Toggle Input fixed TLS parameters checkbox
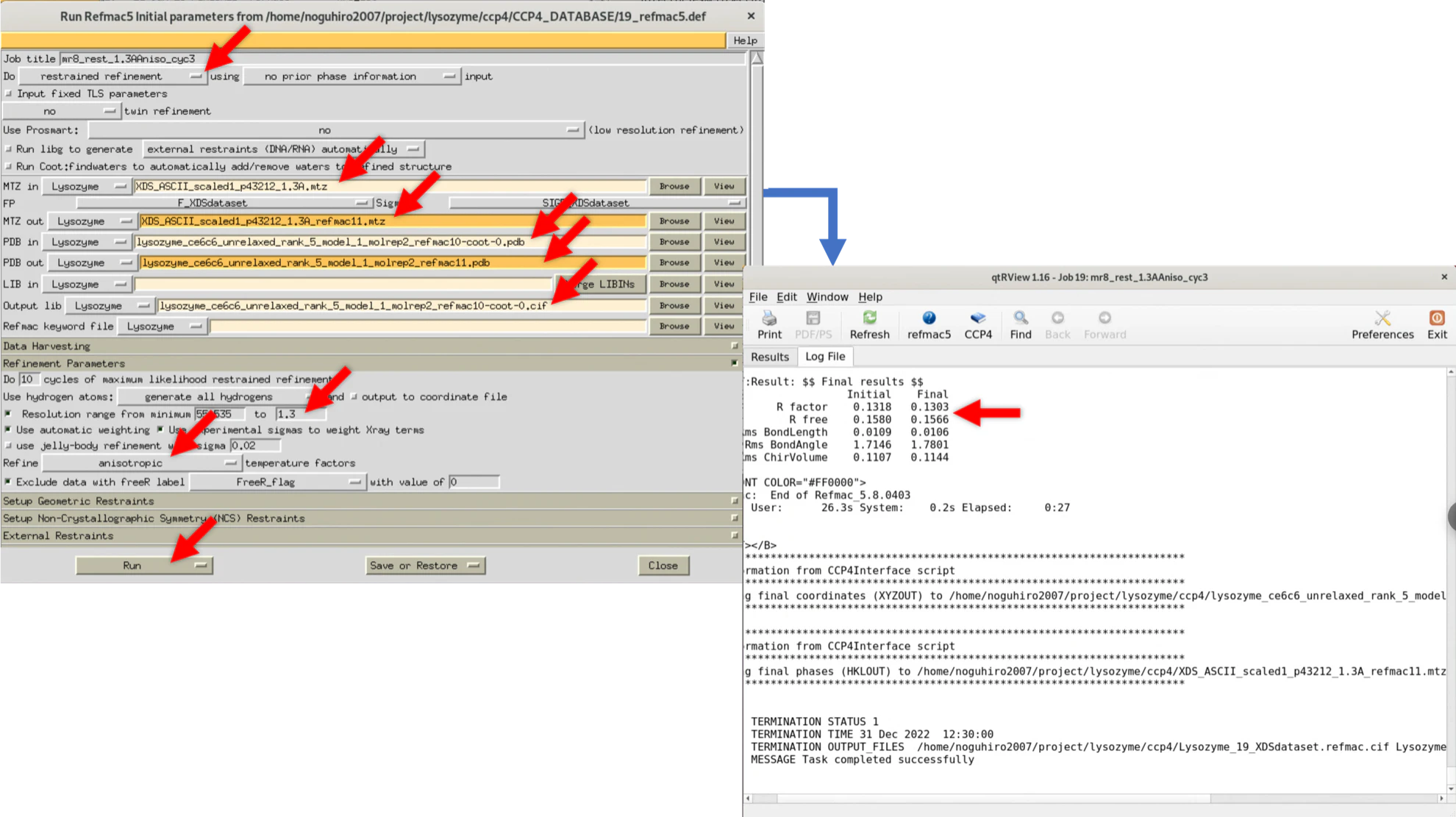1456x817 pixels. pyautogui.click(x=8, y=93)
